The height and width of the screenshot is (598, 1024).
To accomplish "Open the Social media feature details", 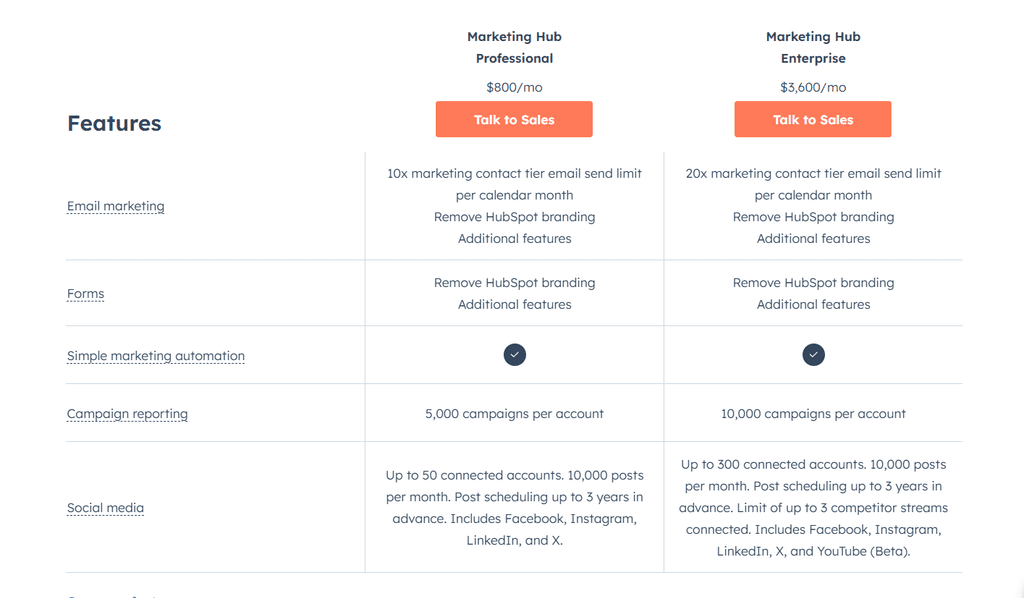I will pyautogui.click(x=105, y=507).
